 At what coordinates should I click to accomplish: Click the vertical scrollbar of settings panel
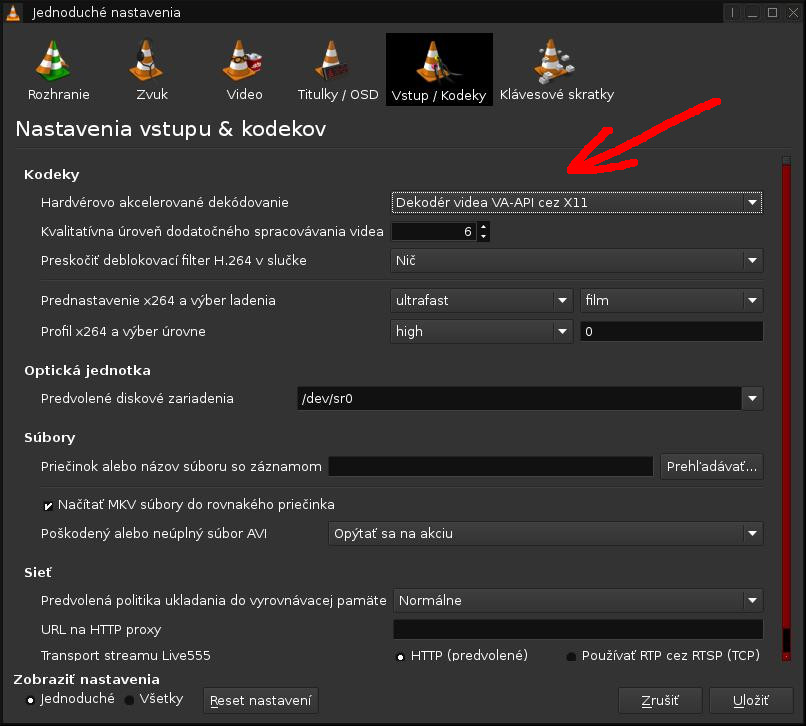coord(786,409)
